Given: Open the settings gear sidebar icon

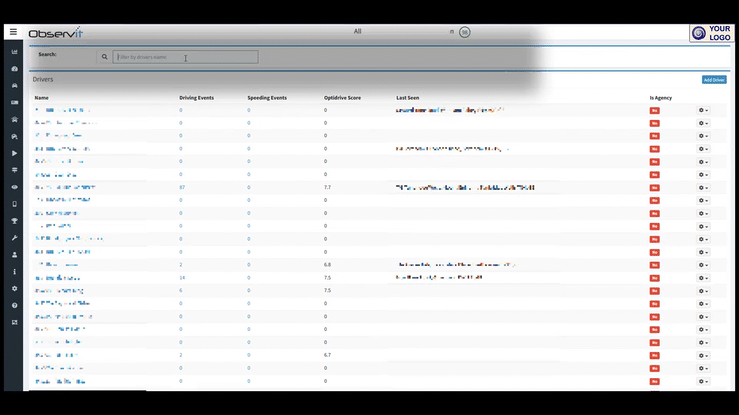Looking at the screenshot, I should (x=15, y=288).
